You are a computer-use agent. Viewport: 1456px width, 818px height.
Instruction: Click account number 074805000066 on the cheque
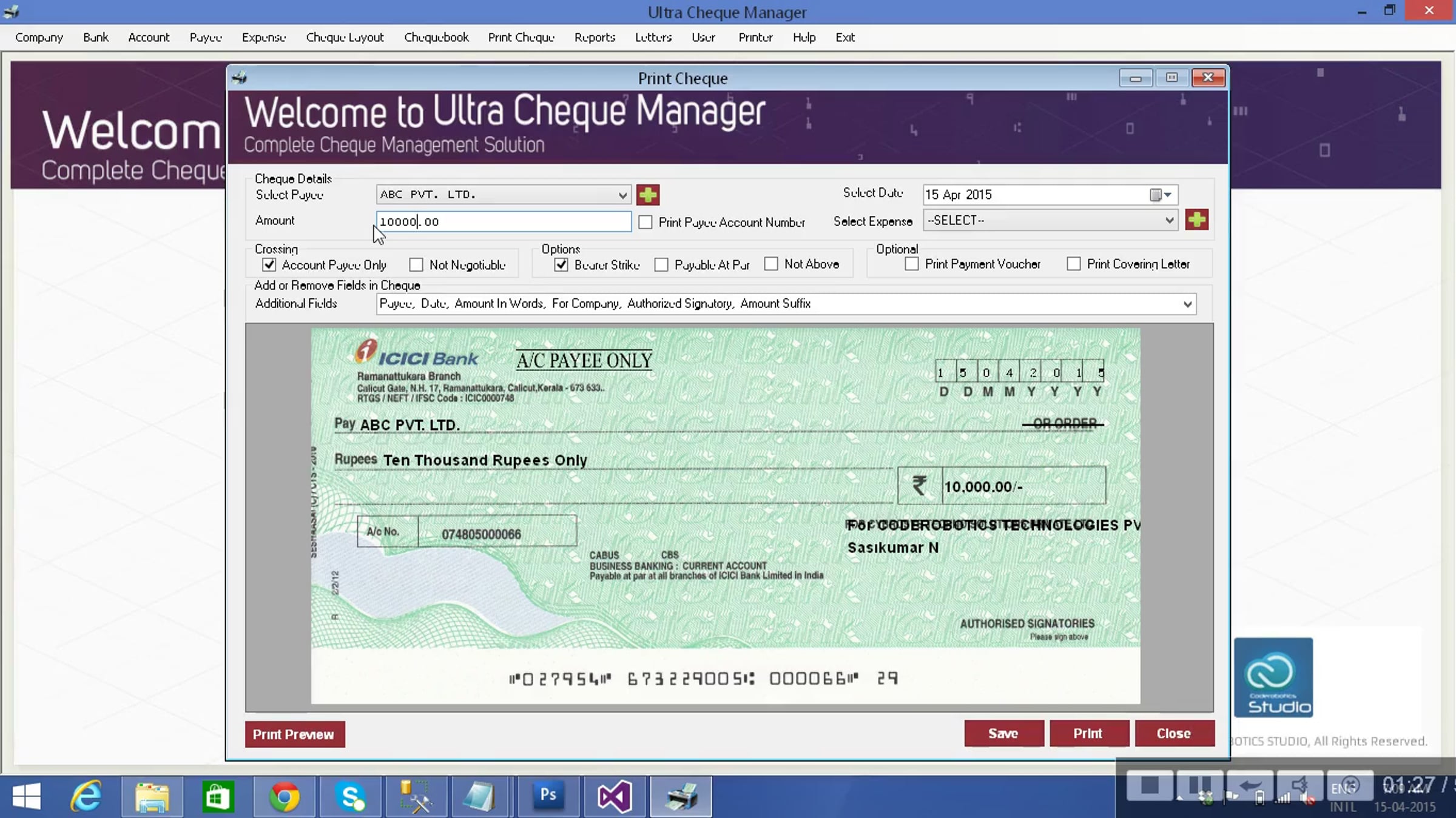click(481, 534)
